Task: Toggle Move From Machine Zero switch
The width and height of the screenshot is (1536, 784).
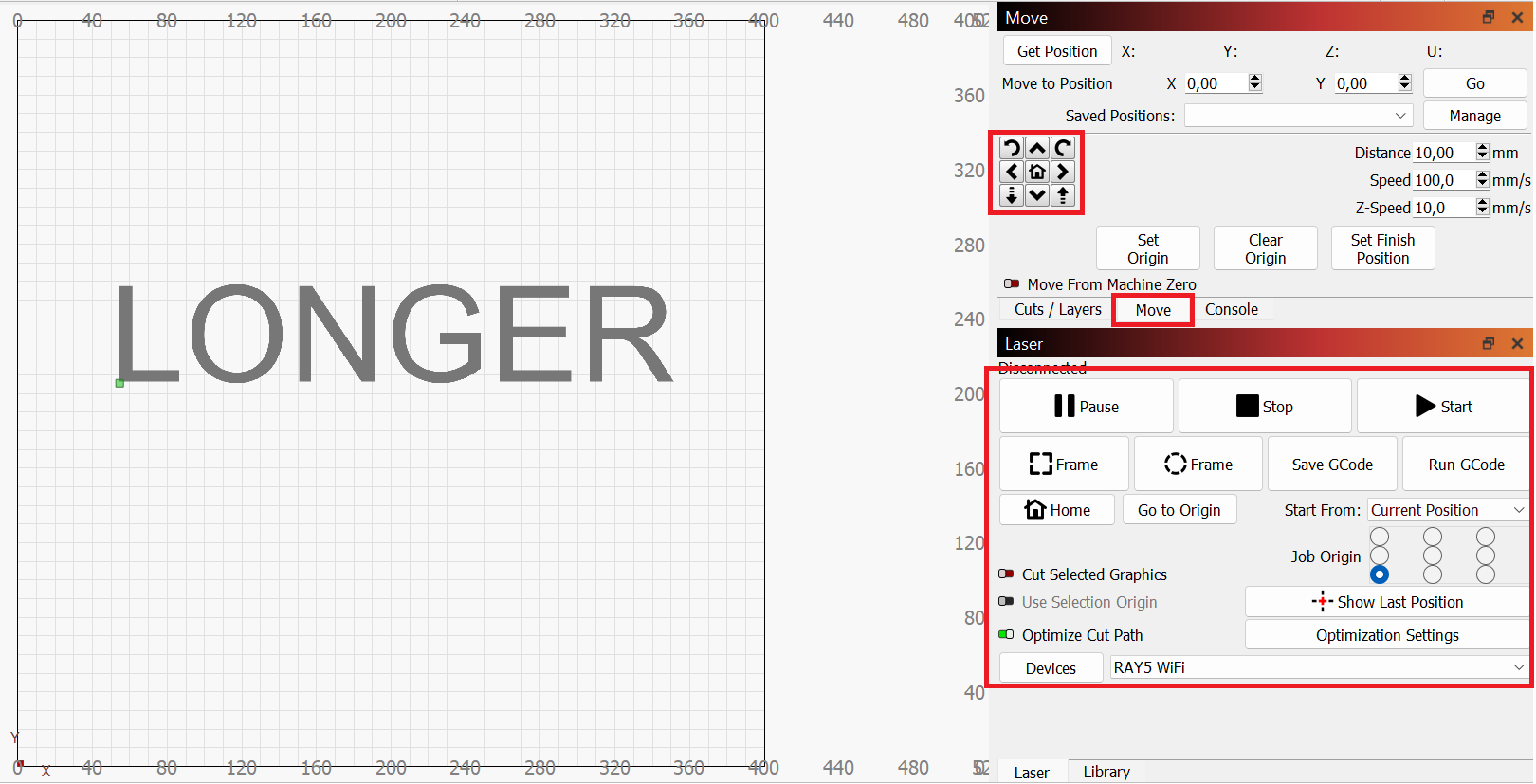Action: tap(1012, 284)
